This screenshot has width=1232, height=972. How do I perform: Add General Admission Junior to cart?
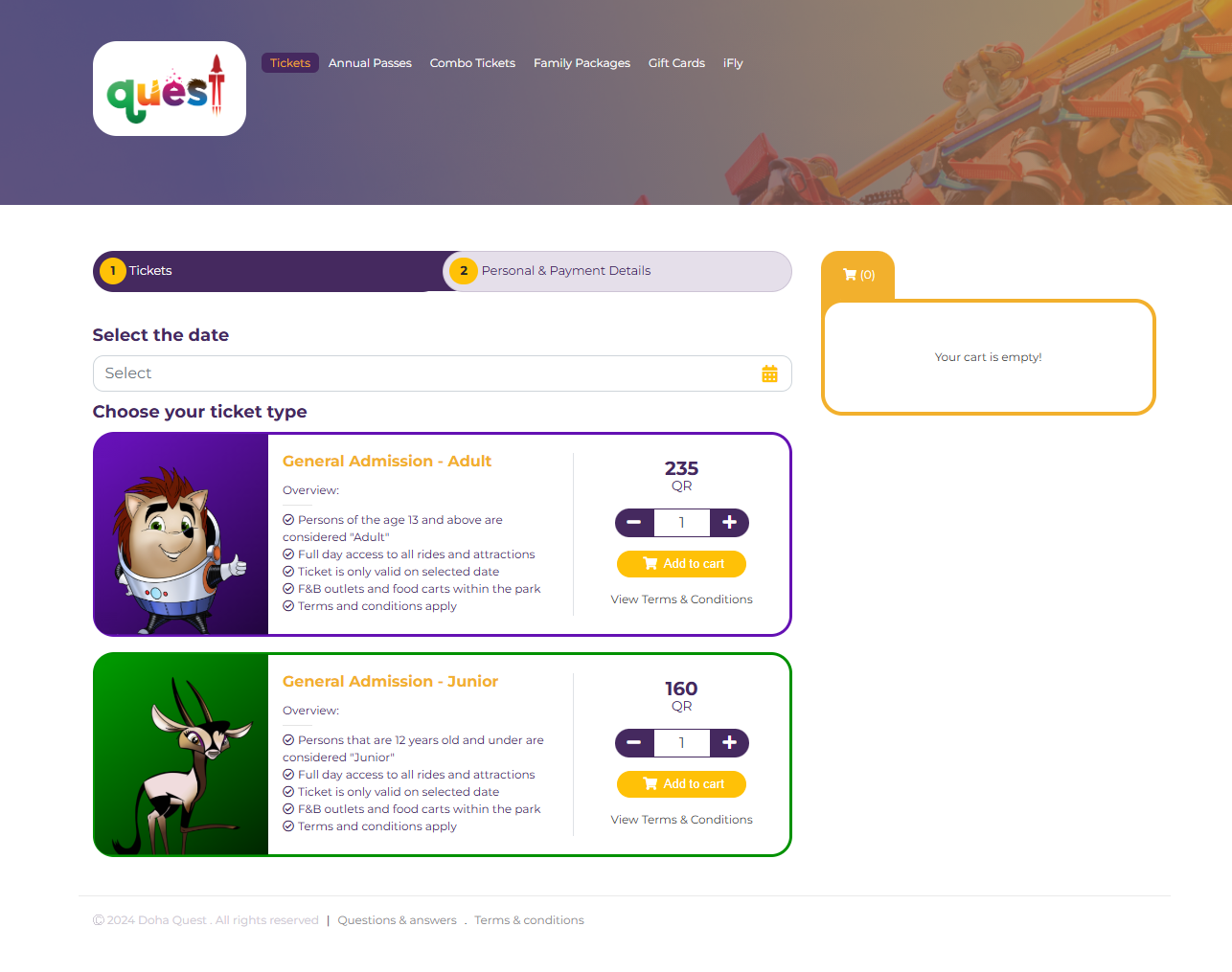[681, 784]
